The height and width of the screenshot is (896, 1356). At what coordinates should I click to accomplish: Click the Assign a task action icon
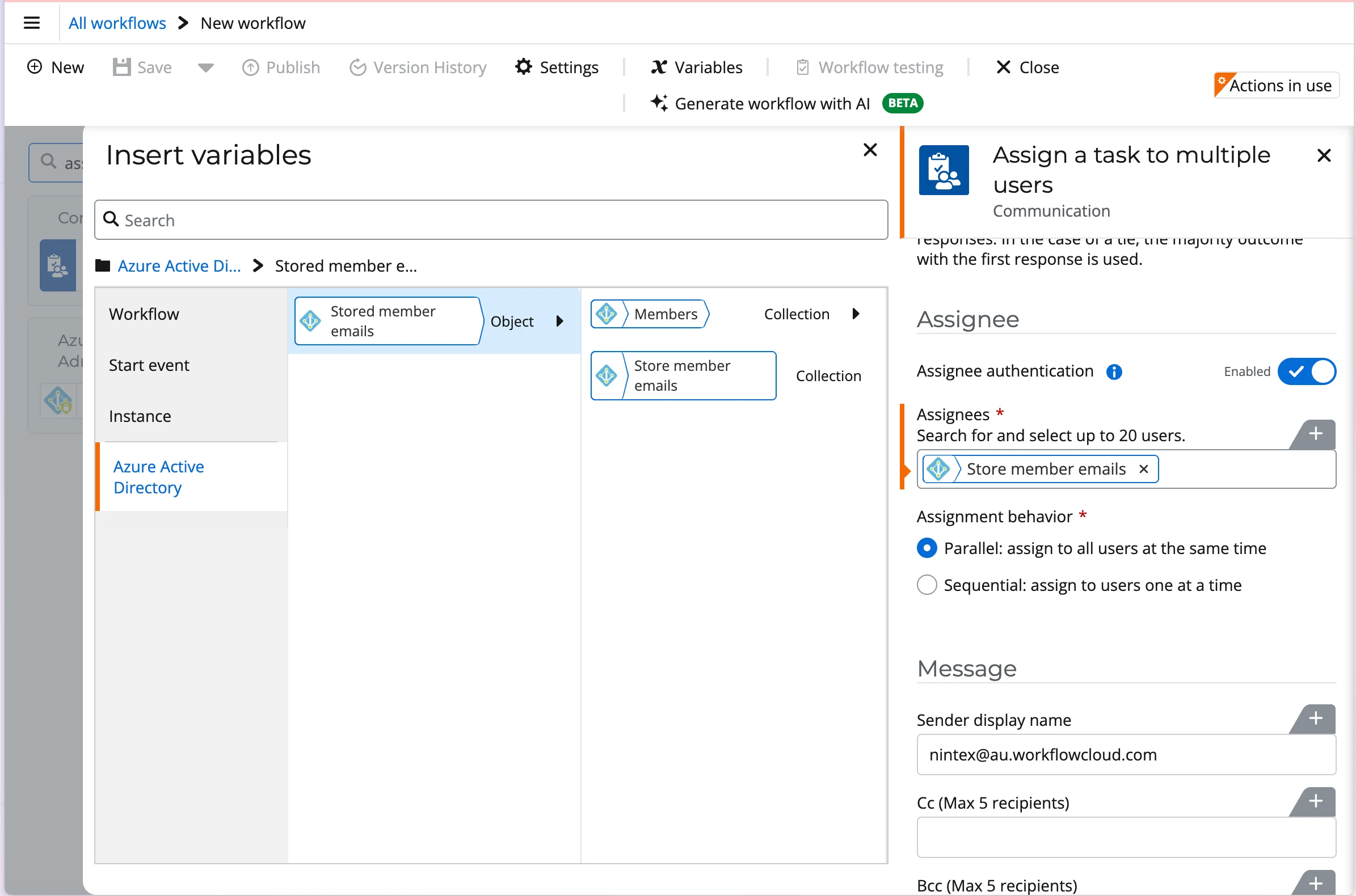(x=944, y=170)
